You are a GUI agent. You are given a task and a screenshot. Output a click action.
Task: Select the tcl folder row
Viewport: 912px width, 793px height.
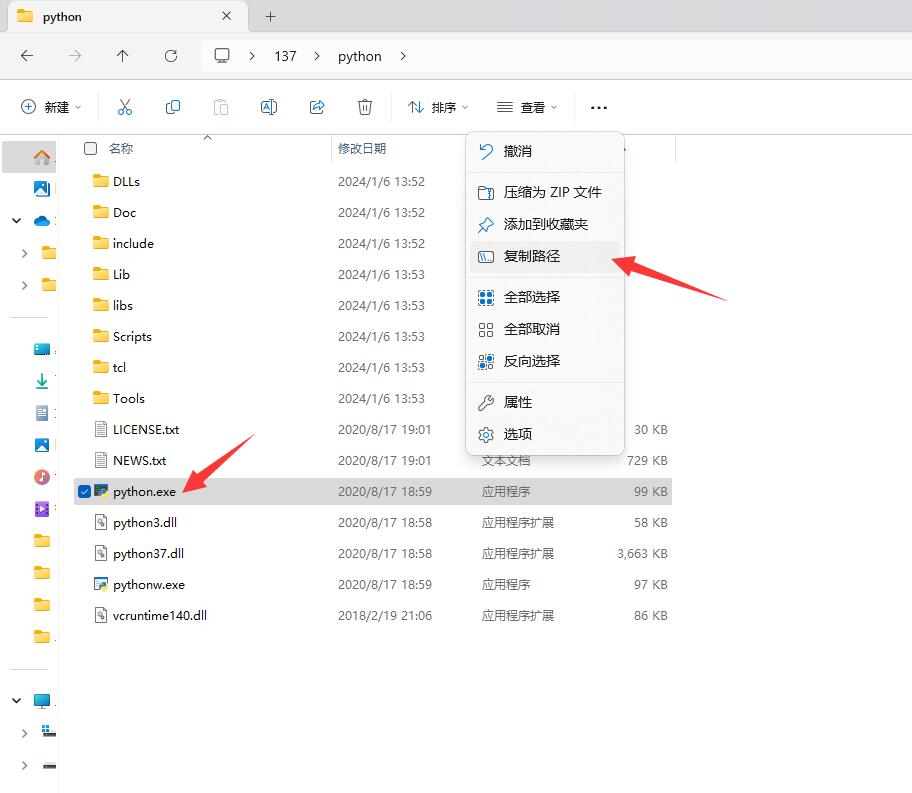point(373,367)
